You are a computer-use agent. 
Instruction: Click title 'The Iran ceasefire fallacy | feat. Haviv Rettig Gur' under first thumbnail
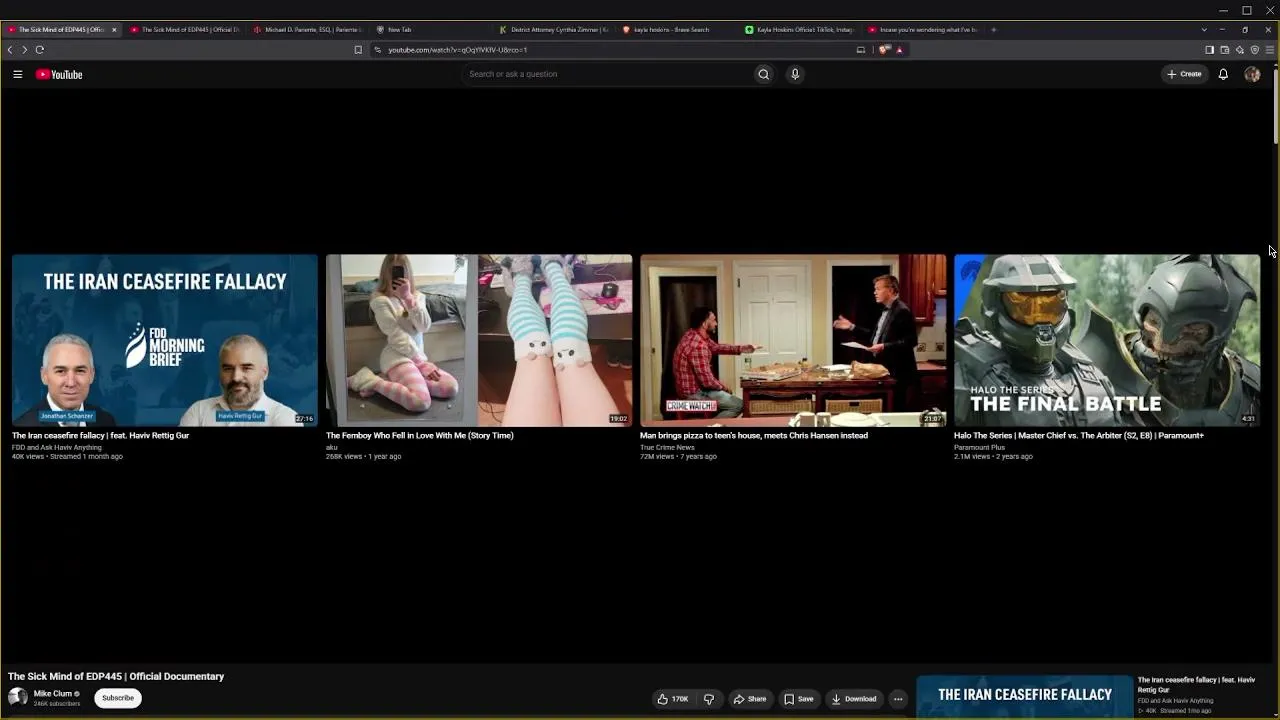click(x=100, y=436)
